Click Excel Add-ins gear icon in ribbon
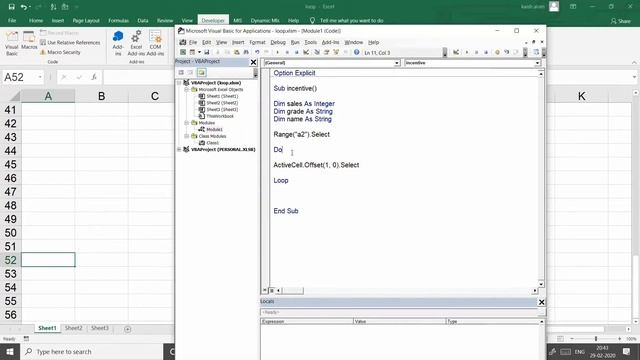Viewport: 640px width, 360px height. coord(136,43)
